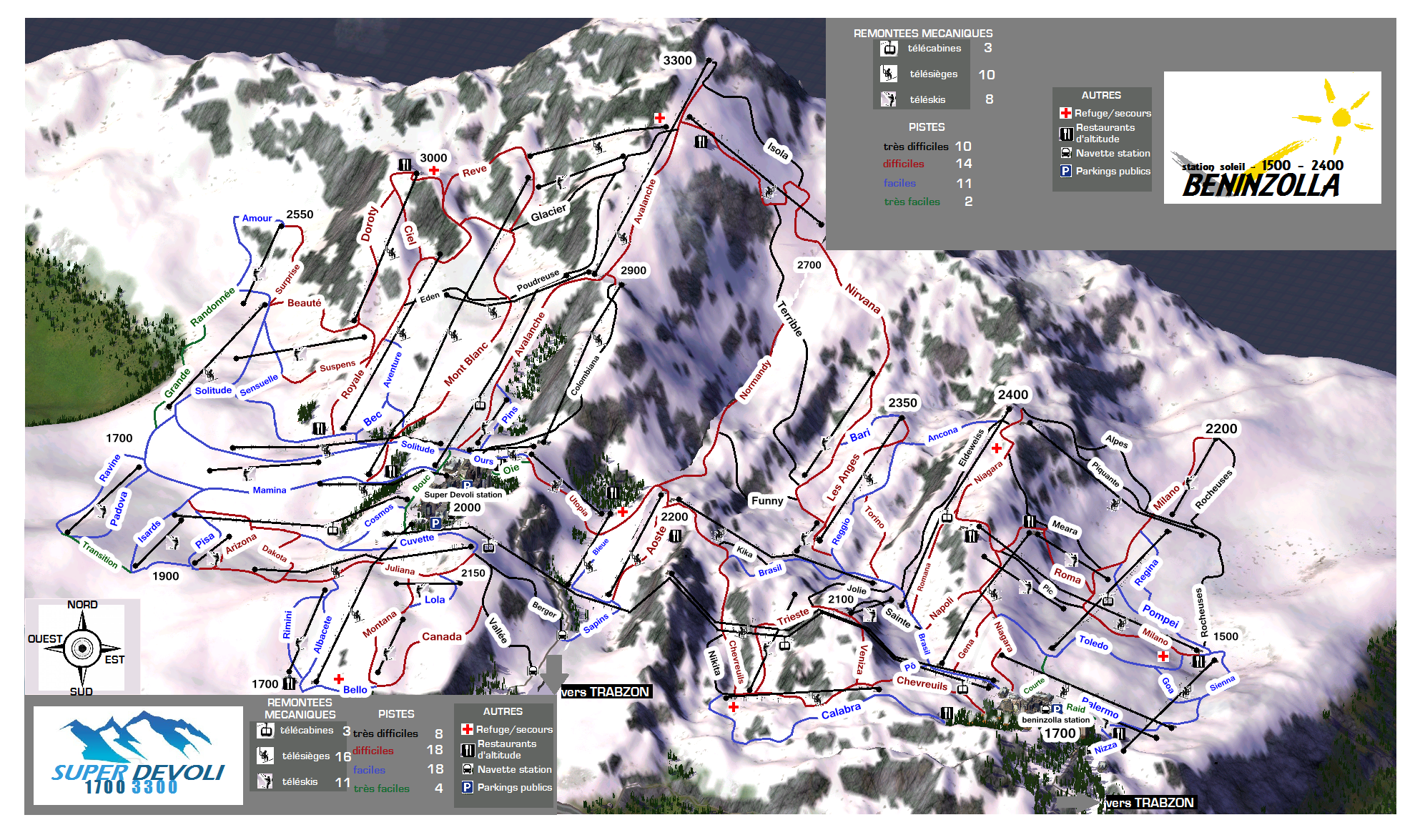Image resolution: width=1420 pixels, height=840 pixels.
Task: Click Restaurants d'altitude icon in Super Devoli legend
Action: pos(468,749)
